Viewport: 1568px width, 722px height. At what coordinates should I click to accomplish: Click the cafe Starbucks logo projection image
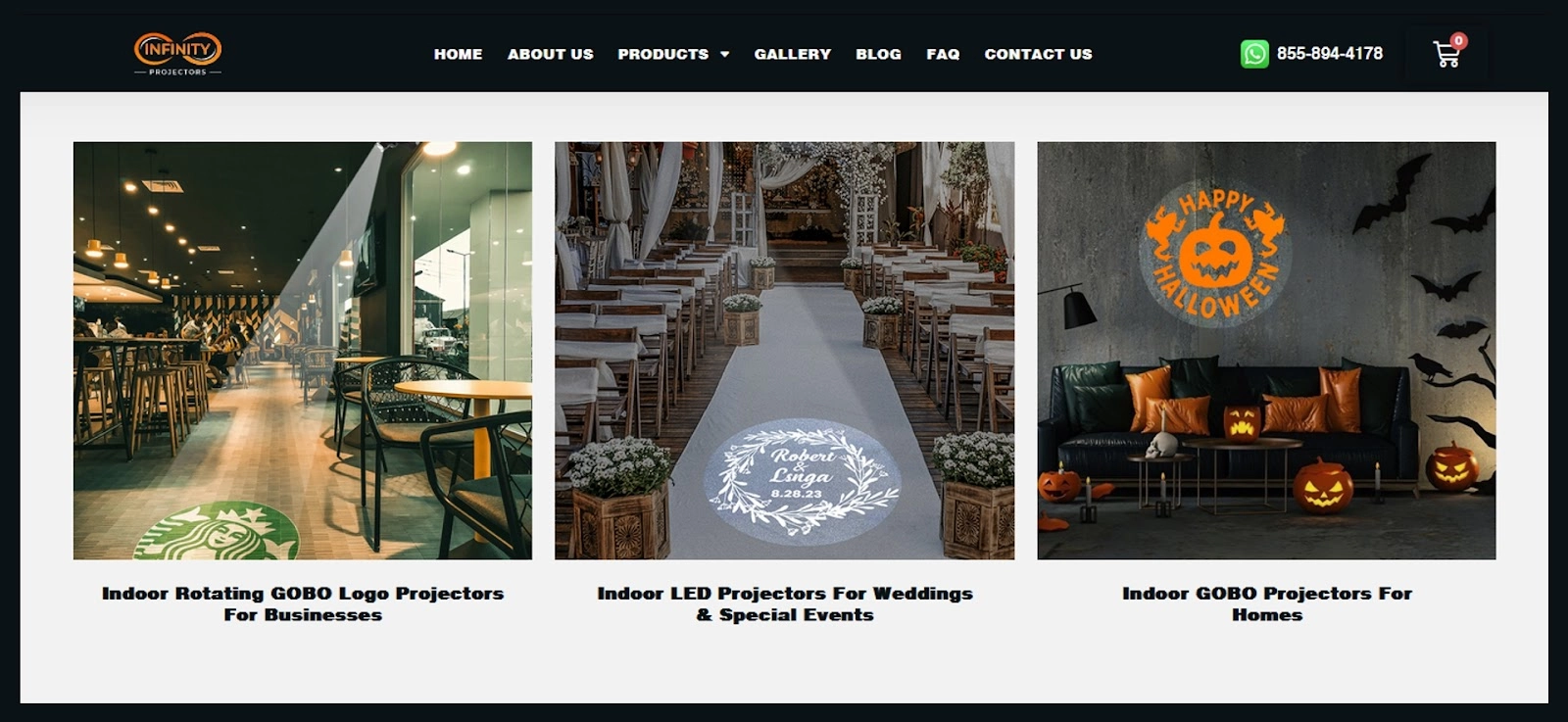click(x=303, y=351)
